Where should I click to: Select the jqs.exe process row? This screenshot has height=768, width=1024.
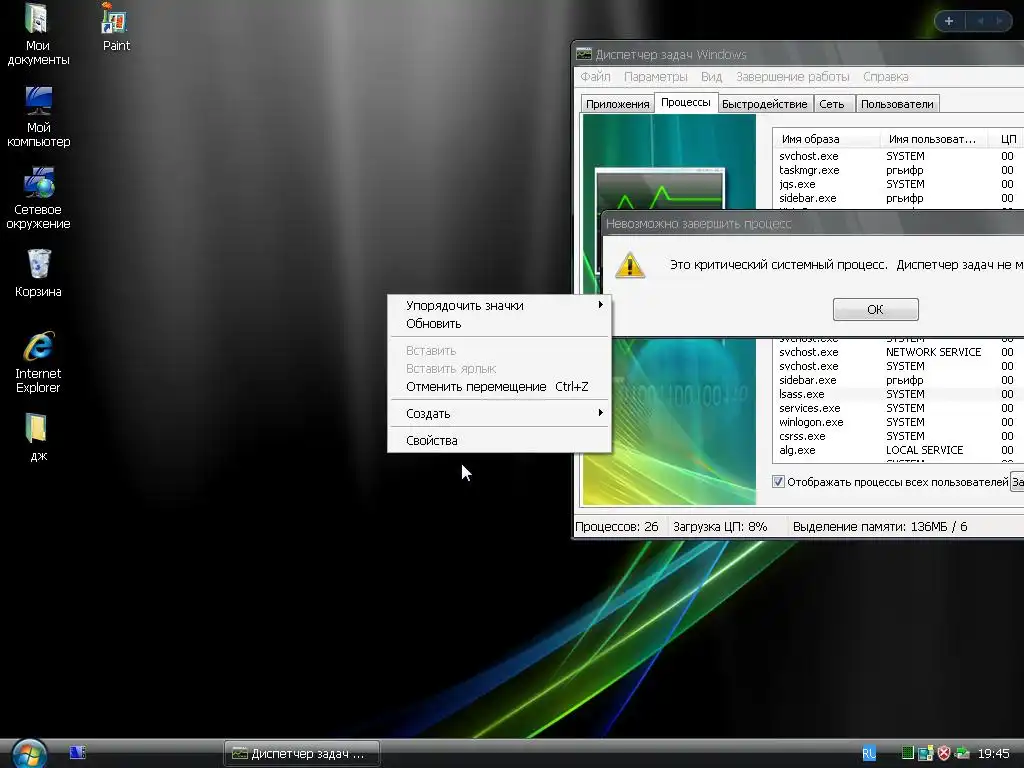click(x=899, y=184)
